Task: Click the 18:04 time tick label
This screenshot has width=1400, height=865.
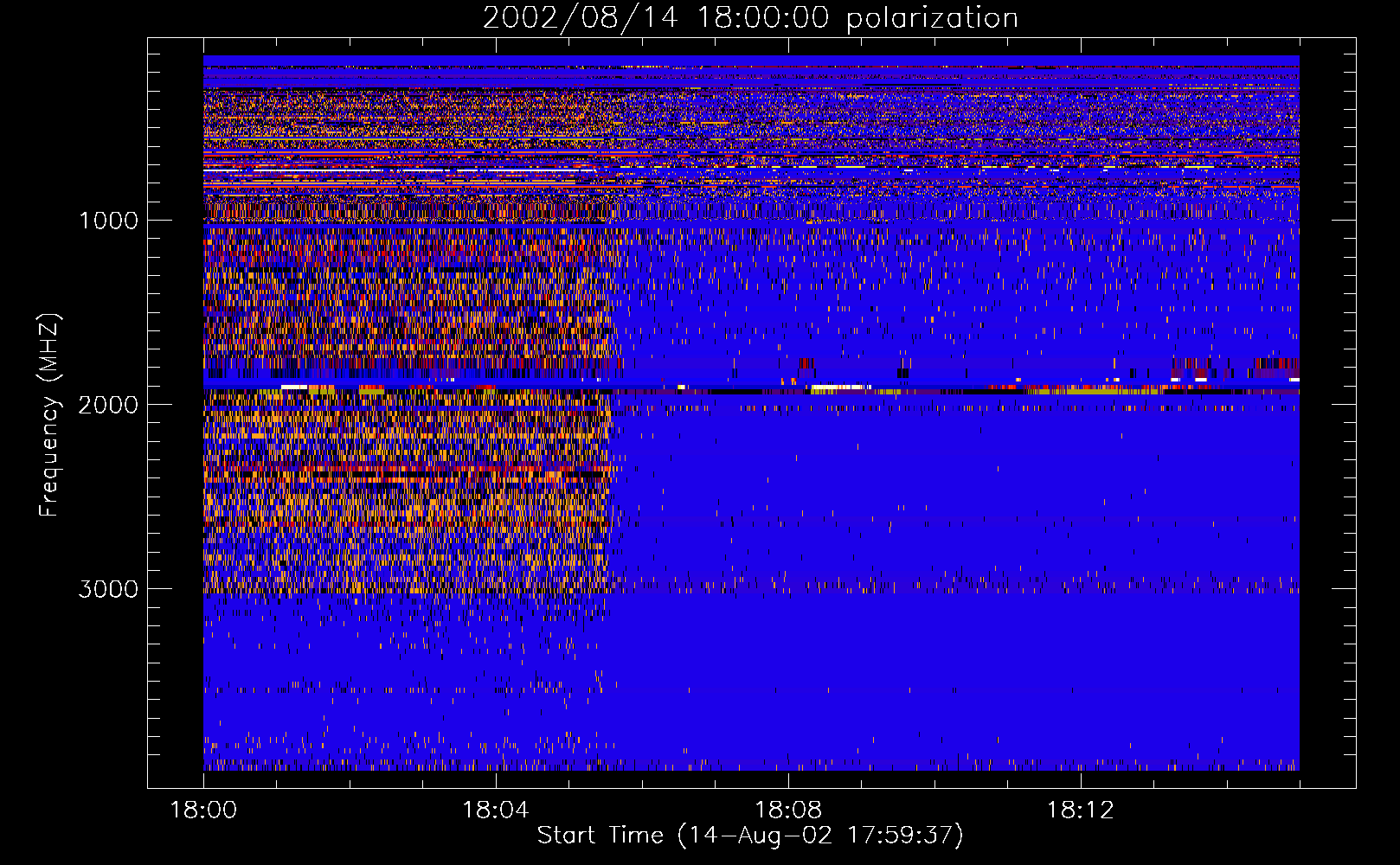Action: pyautogui.click(x=496, y=811)
